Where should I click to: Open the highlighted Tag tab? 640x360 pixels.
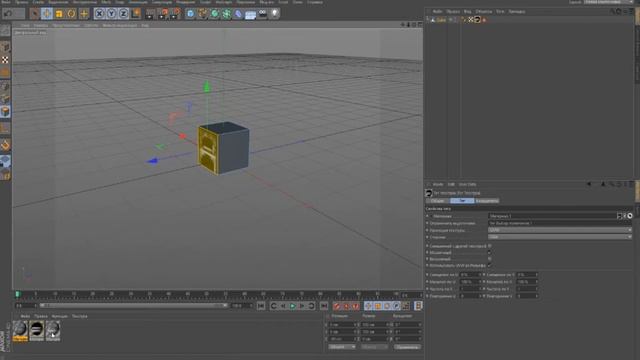tap(462, 201)
